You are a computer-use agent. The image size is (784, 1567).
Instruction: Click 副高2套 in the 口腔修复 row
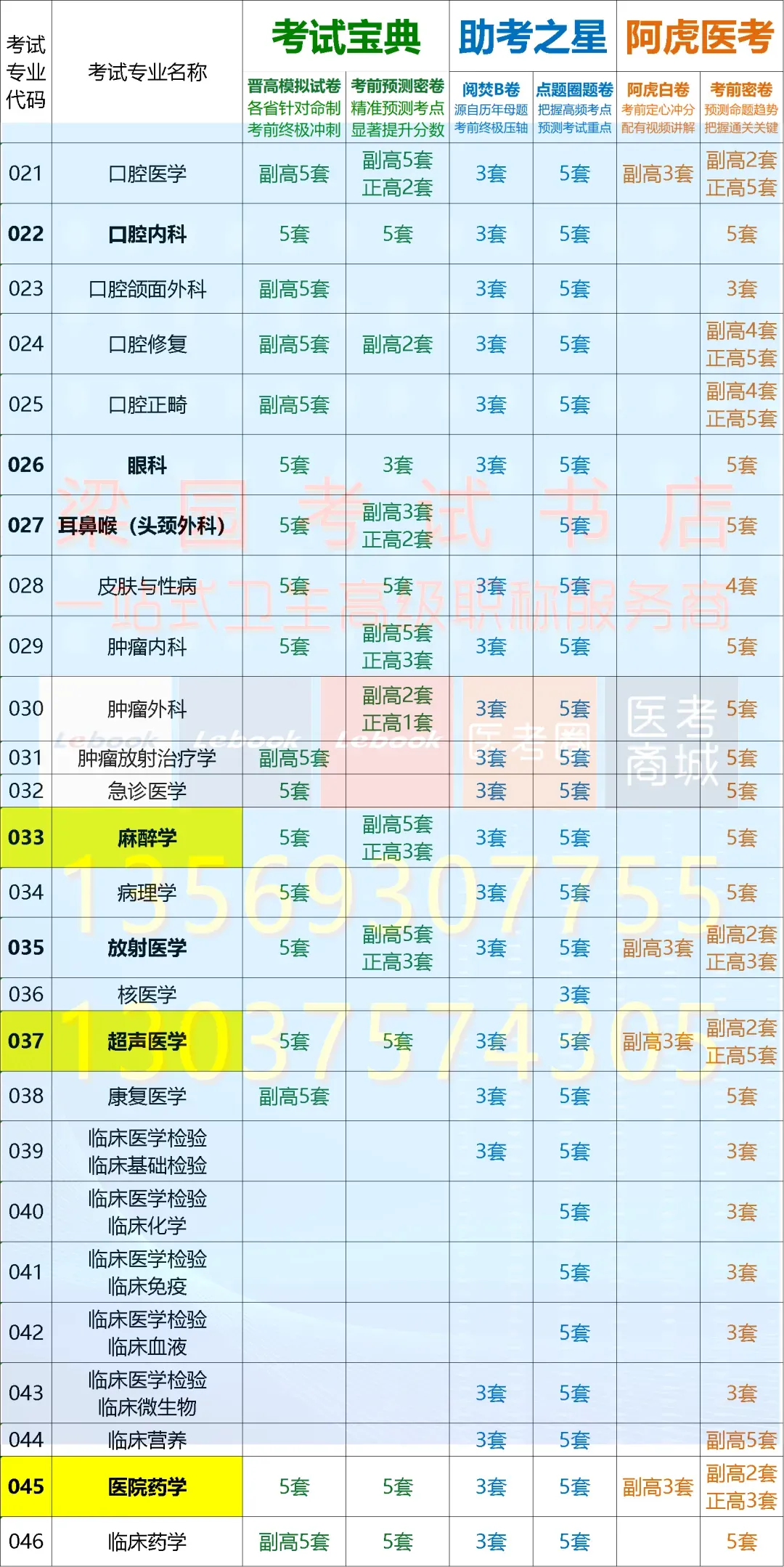click(x=398, y=344)
